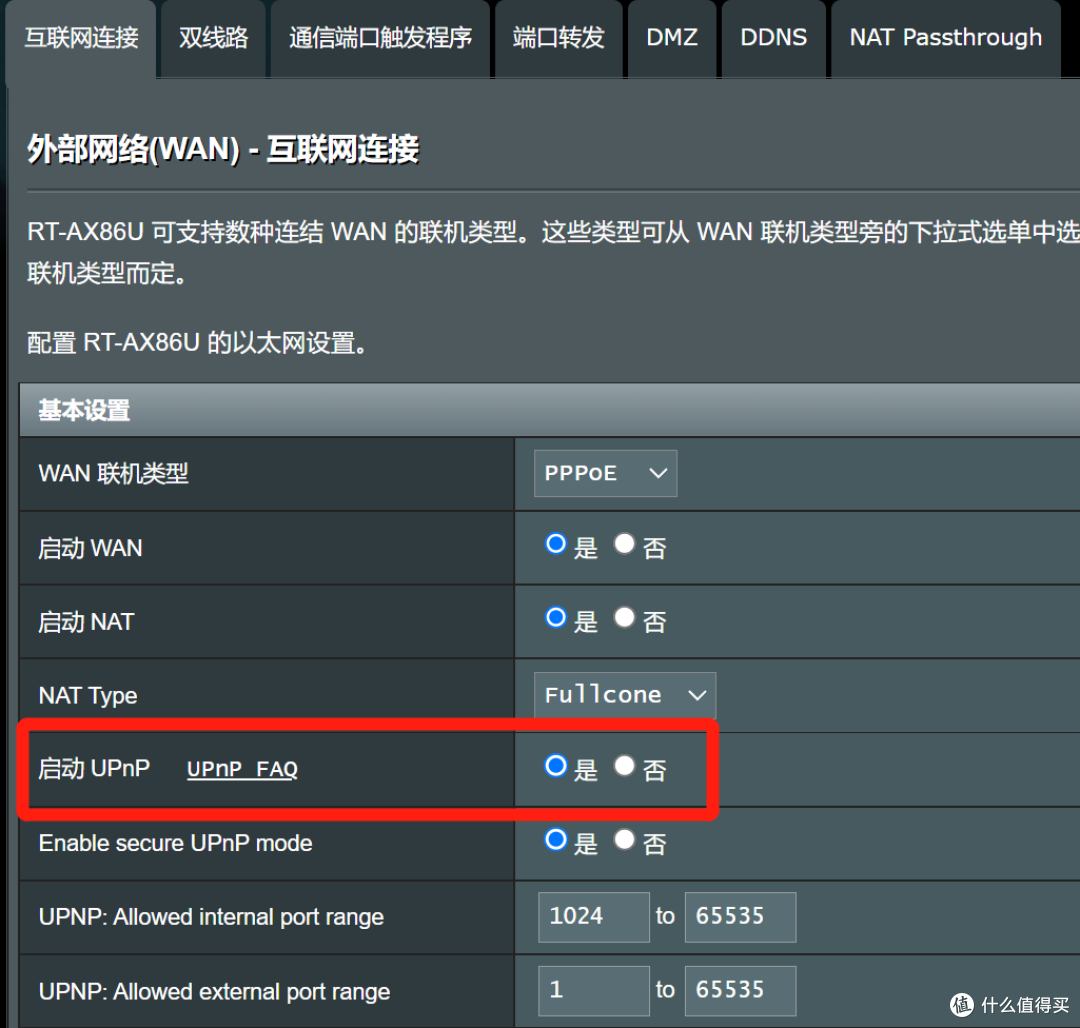Expand the NAT Type Fullcone dropdown
1080x1028 pixels.
point(624,695)
